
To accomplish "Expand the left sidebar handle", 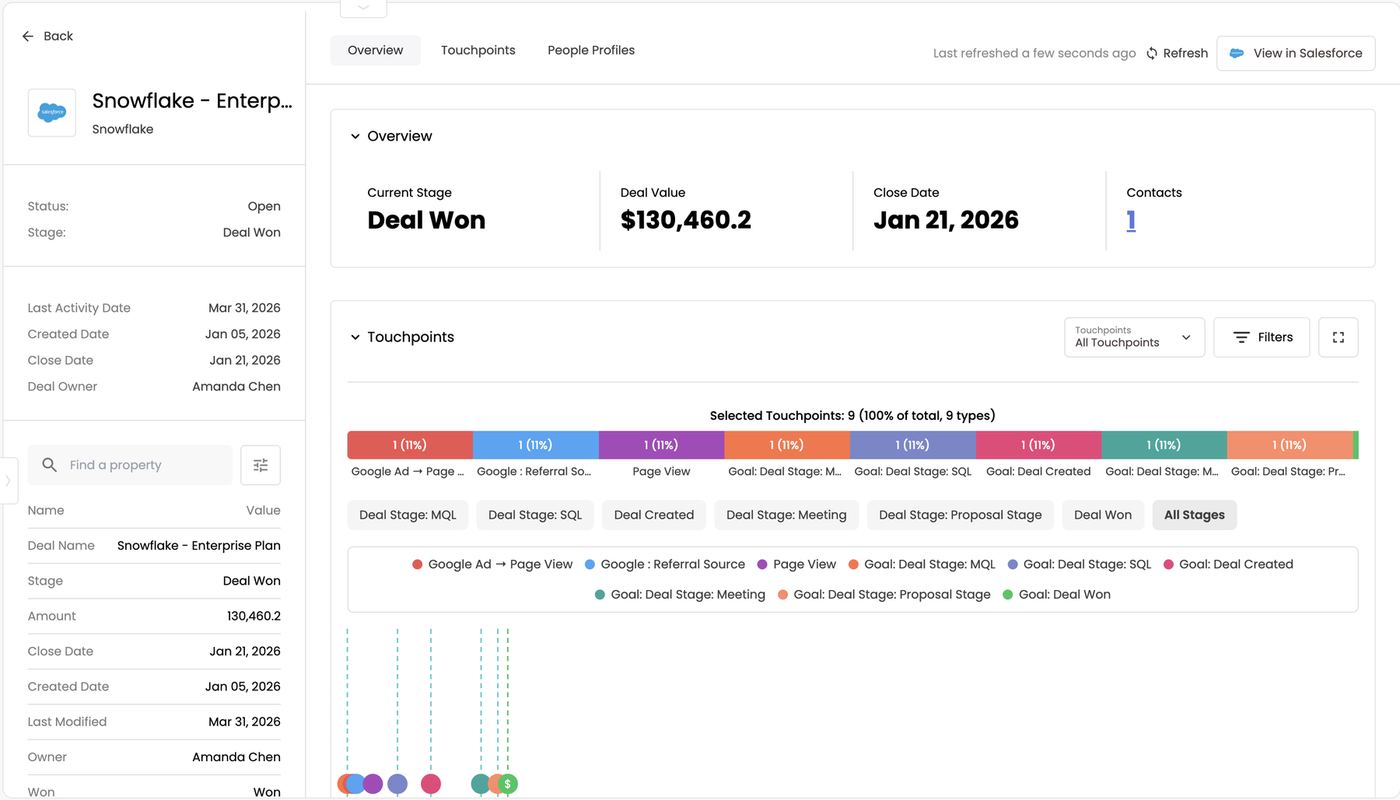I will coord(8,481).
